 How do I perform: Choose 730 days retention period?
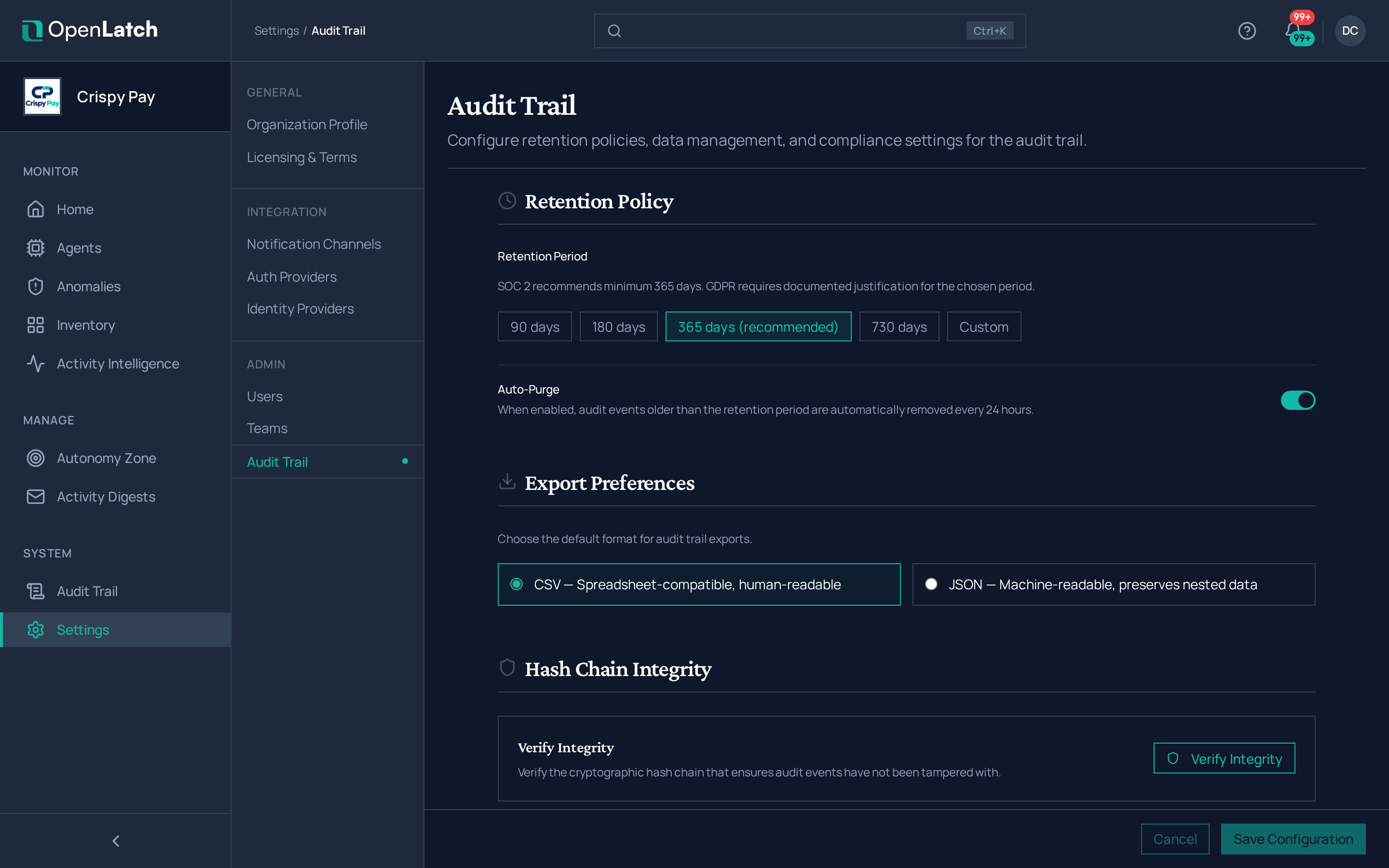tap(899, 326)
